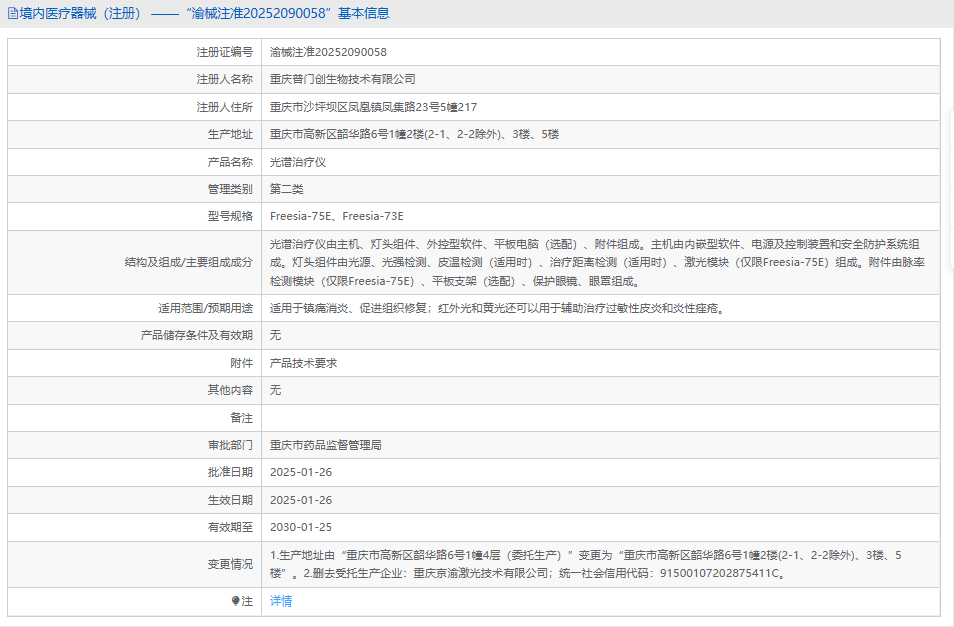Click the header title 境内医疗器械（注册）

click(81, 13)
